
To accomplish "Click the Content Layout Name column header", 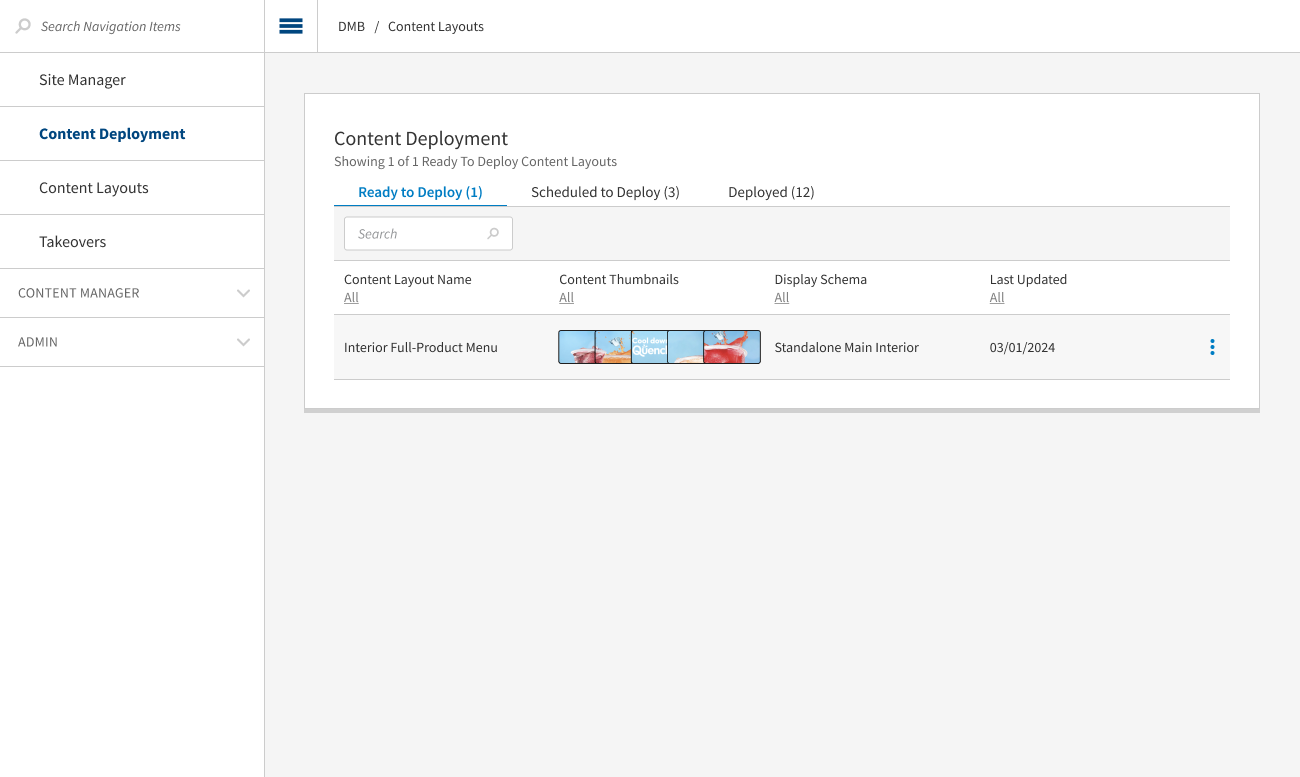I will [x=408, y=280].
